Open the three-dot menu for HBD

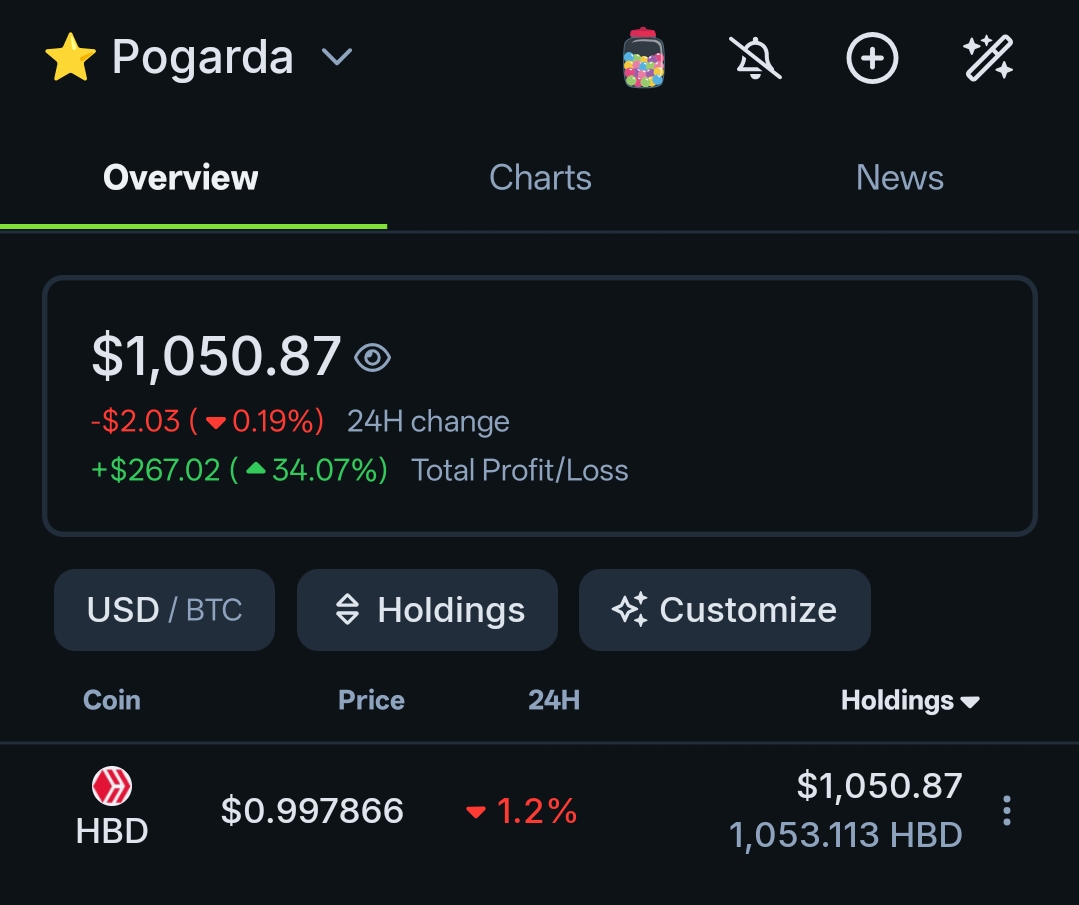[1007, 810]
